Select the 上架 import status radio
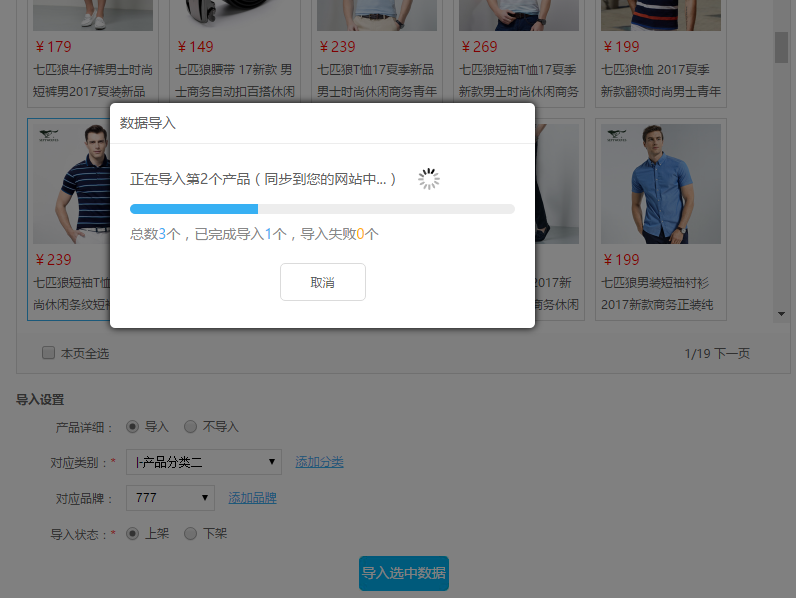 tap(132, 534)
